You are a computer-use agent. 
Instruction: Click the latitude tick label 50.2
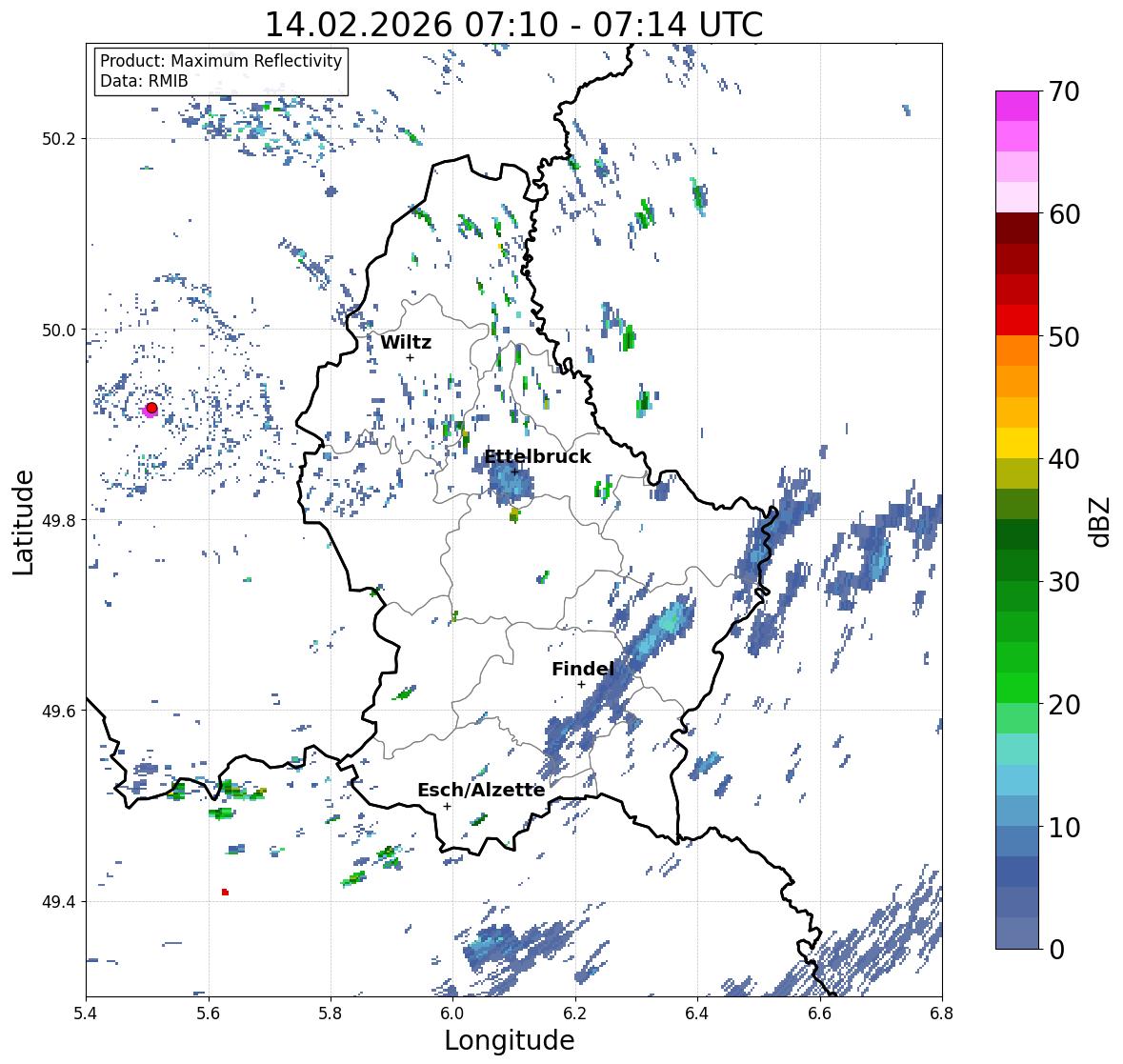tap(59, 139)
